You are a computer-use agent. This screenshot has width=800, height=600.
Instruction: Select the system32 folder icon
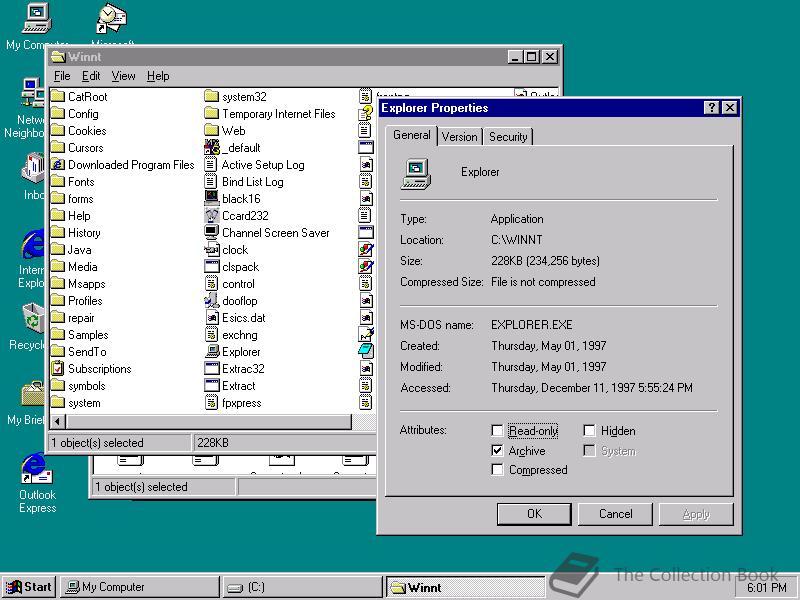tap(211, 96)
